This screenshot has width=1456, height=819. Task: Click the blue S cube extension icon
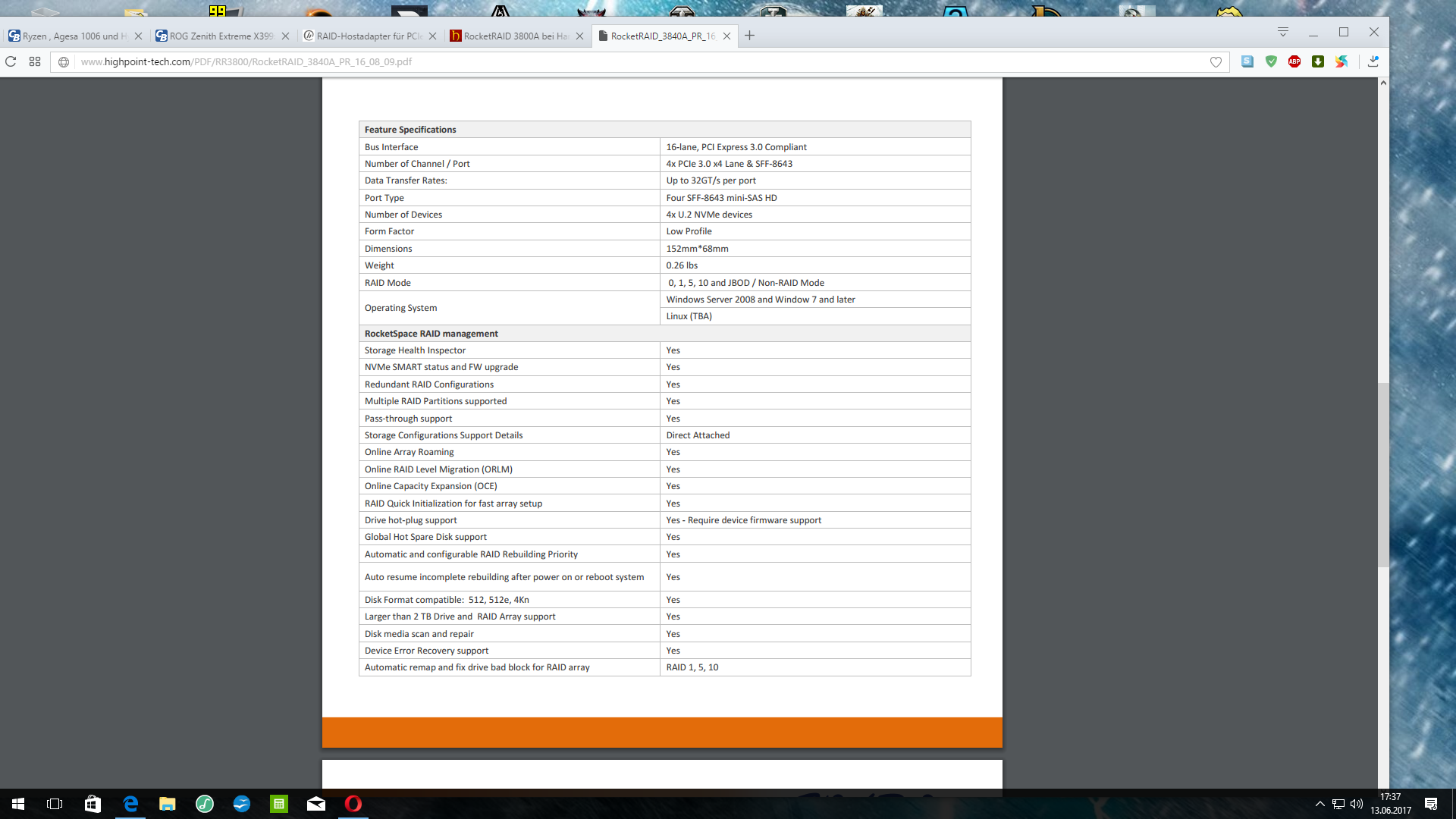(1247, 61)
